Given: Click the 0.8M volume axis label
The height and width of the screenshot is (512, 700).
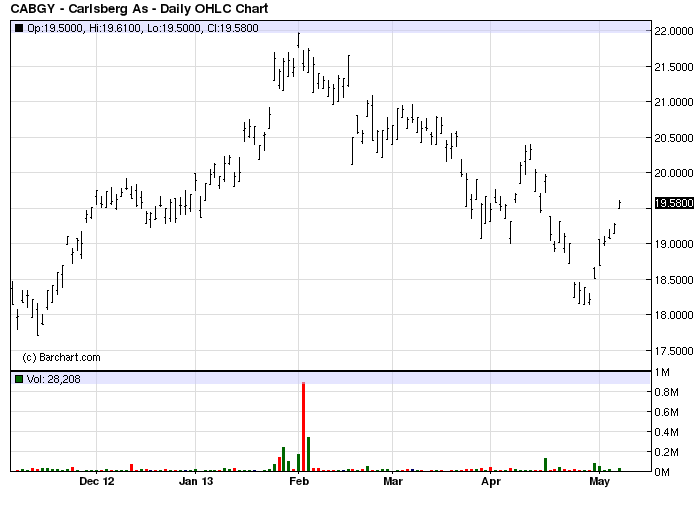Looking at the screenshot, I should coord(667,392).
